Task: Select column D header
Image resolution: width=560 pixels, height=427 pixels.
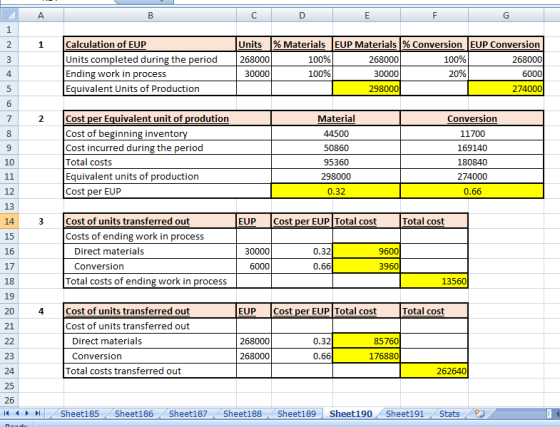Action: [302, 15]
